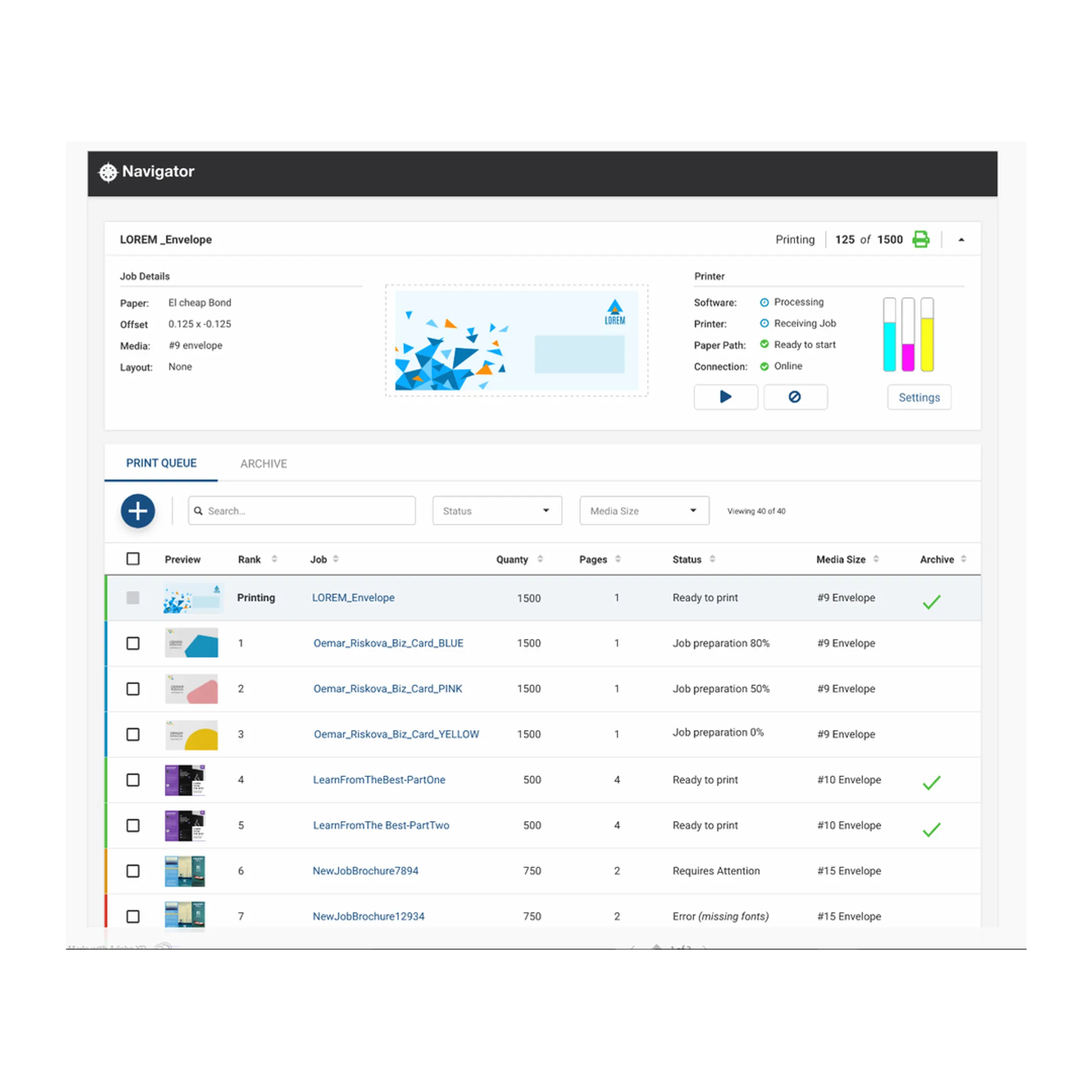The image size is (1092, 1092).
Task: Sort by Job column arrows
Action: (x=336, y=559)
